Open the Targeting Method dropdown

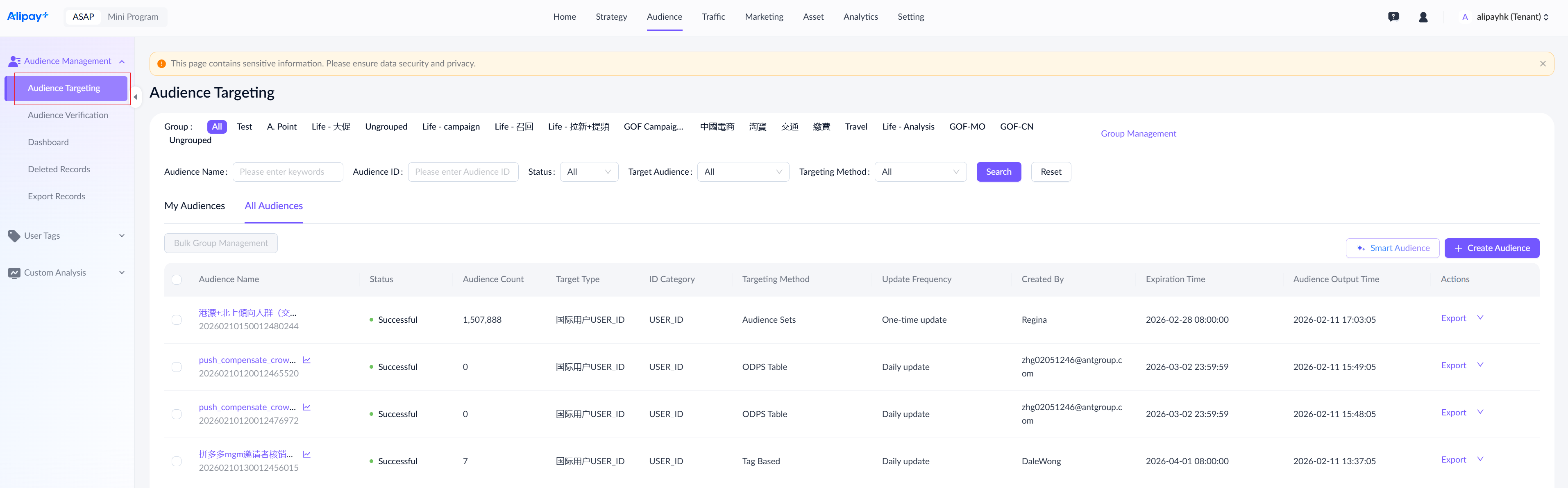pos(920,172)
